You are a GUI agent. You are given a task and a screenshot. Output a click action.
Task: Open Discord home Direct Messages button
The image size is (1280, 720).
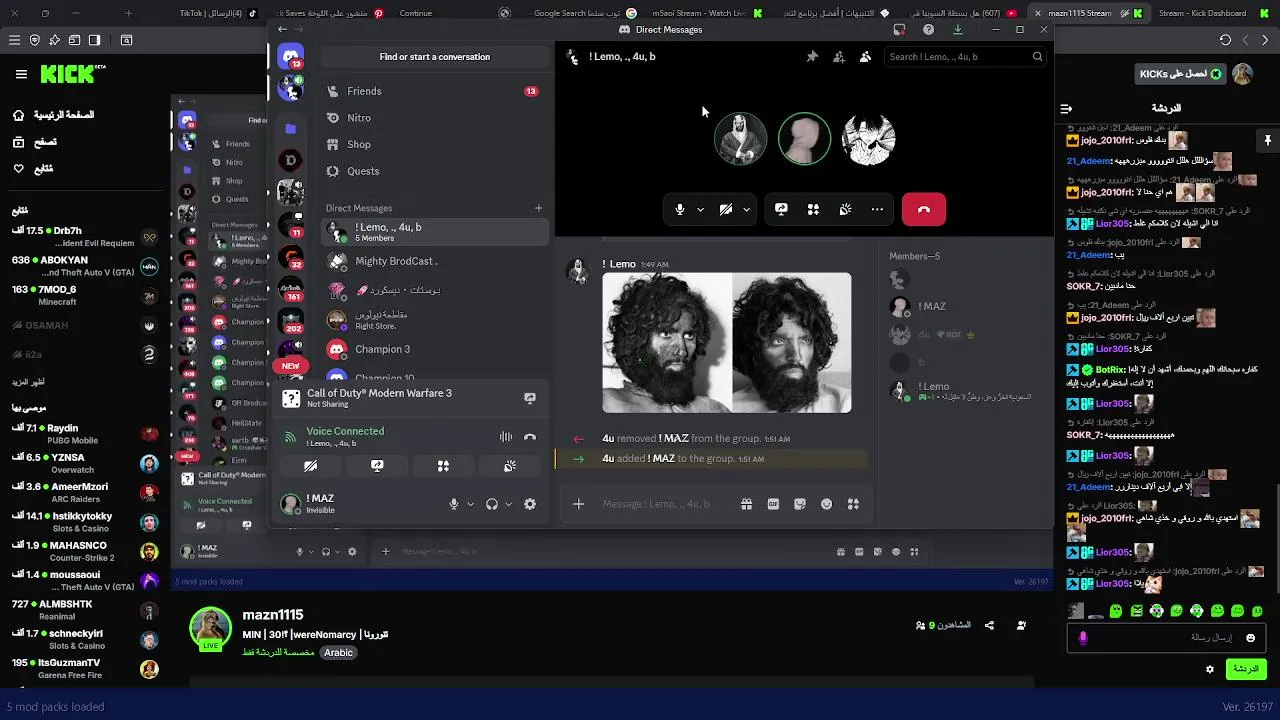291,57
